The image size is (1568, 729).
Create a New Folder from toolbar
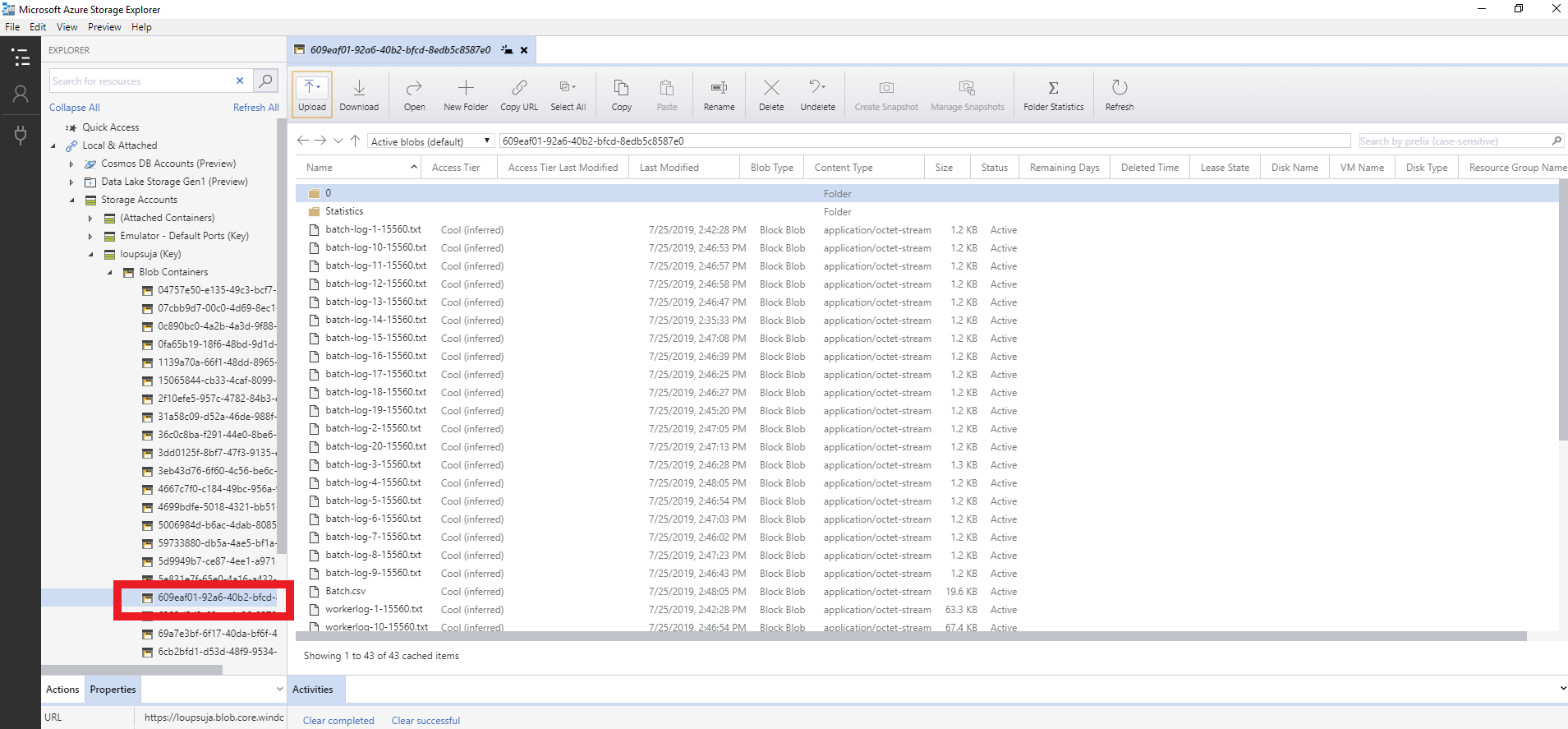click(x=466, y=94)
